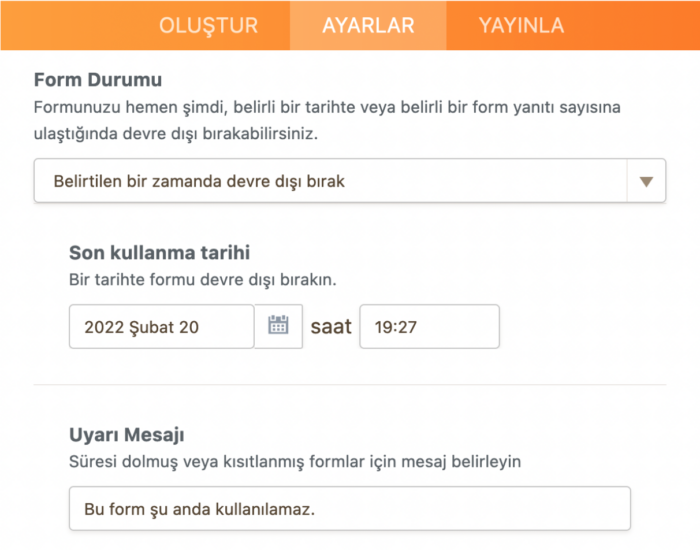Open the 'Belirtilen bir zamanda devre dışı bırak' combo box

[x=330, y=181]
